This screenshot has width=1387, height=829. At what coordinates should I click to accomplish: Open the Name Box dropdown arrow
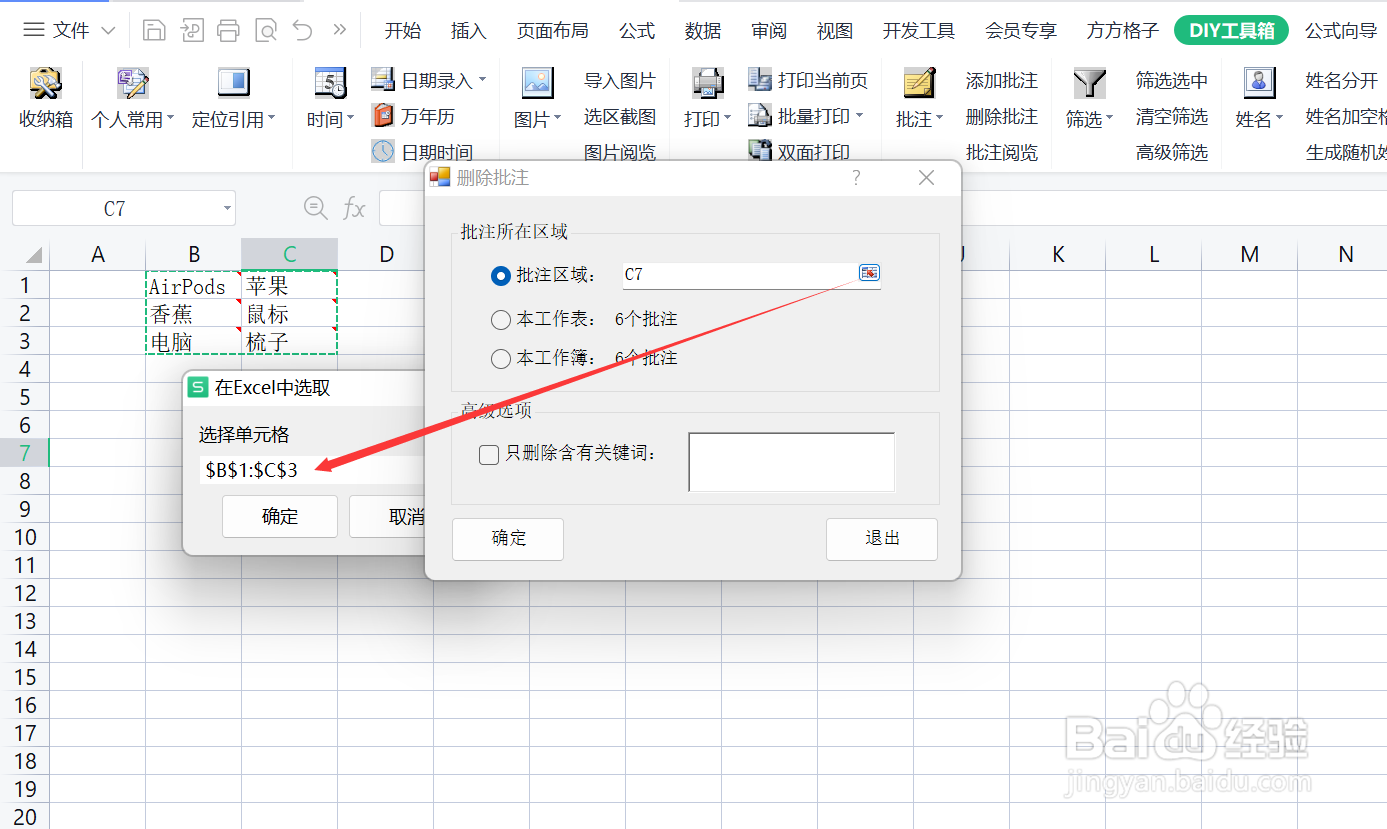click(x=228, y=209)
